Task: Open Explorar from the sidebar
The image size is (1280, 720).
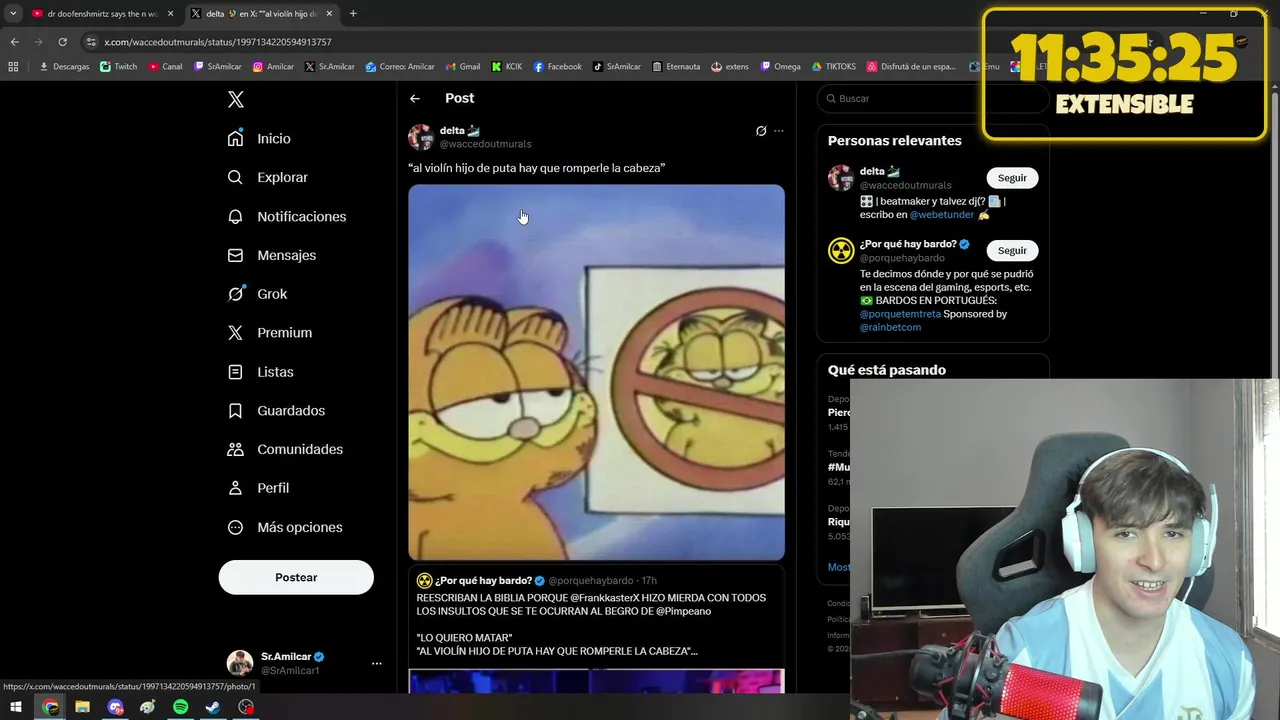Action: tap(267, 177)
